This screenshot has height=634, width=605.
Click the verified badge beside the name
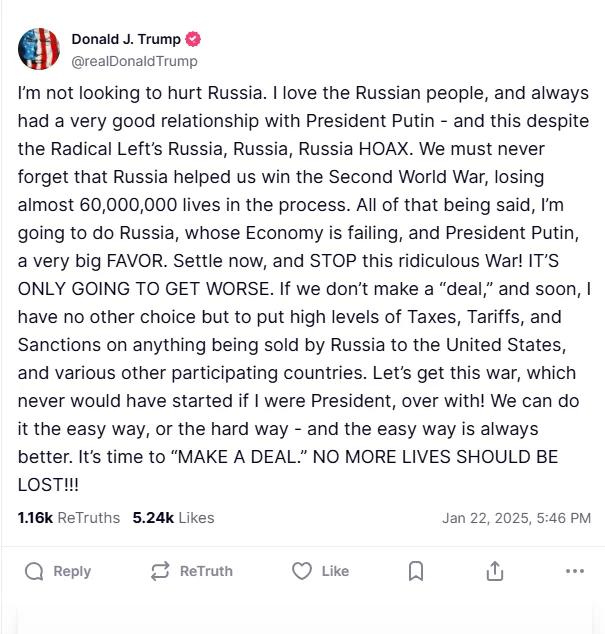point(193,40)
